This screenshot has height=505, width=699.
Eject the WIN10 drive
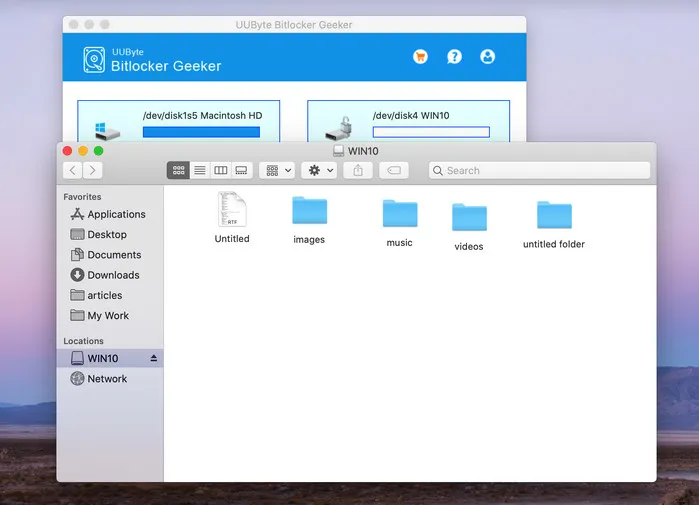(x=154, y=358)
